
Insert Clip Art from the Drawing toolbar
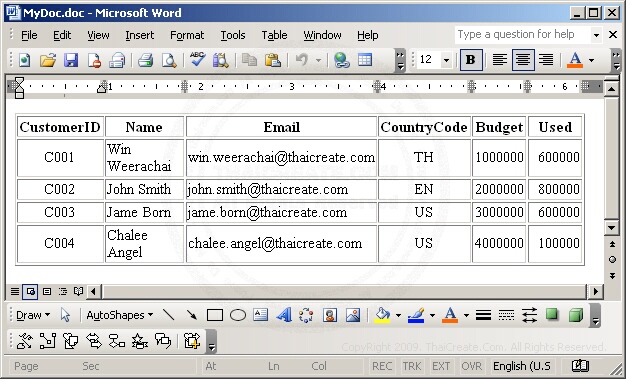(x=330, y=315)
